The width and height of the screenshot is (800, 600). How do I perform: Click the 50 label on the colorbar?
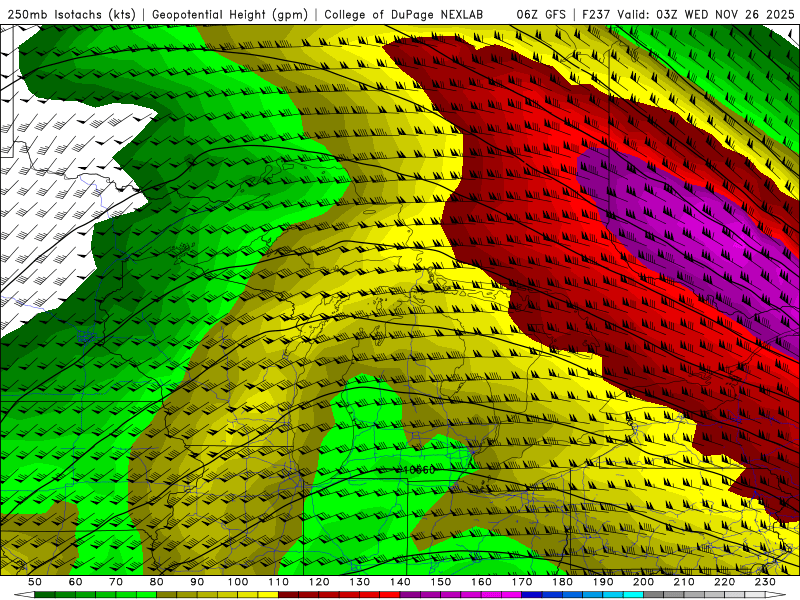tap(35, 582)
